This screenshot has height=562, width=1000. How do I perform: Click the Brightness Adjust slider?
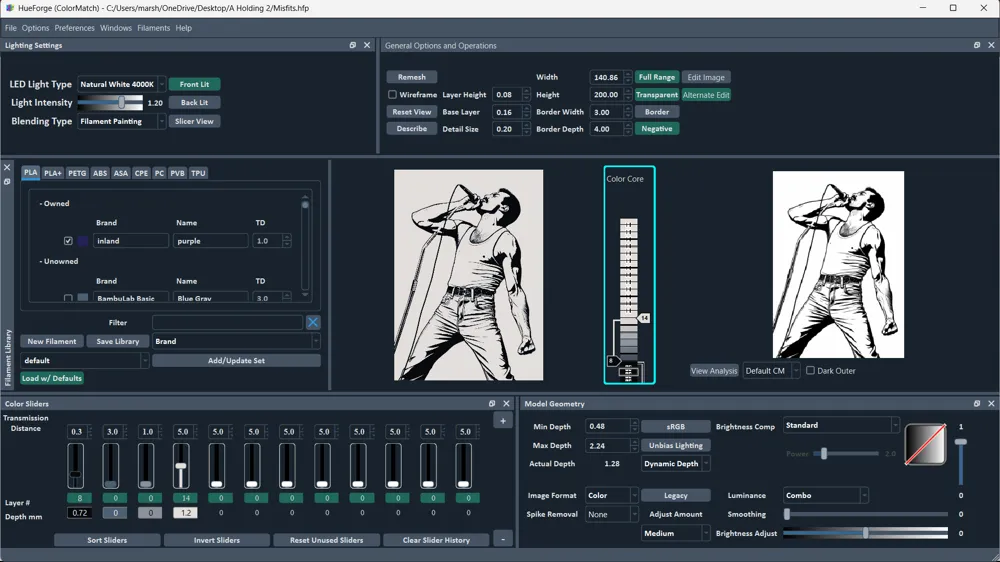pyautogui.click(x=865, y=533)
